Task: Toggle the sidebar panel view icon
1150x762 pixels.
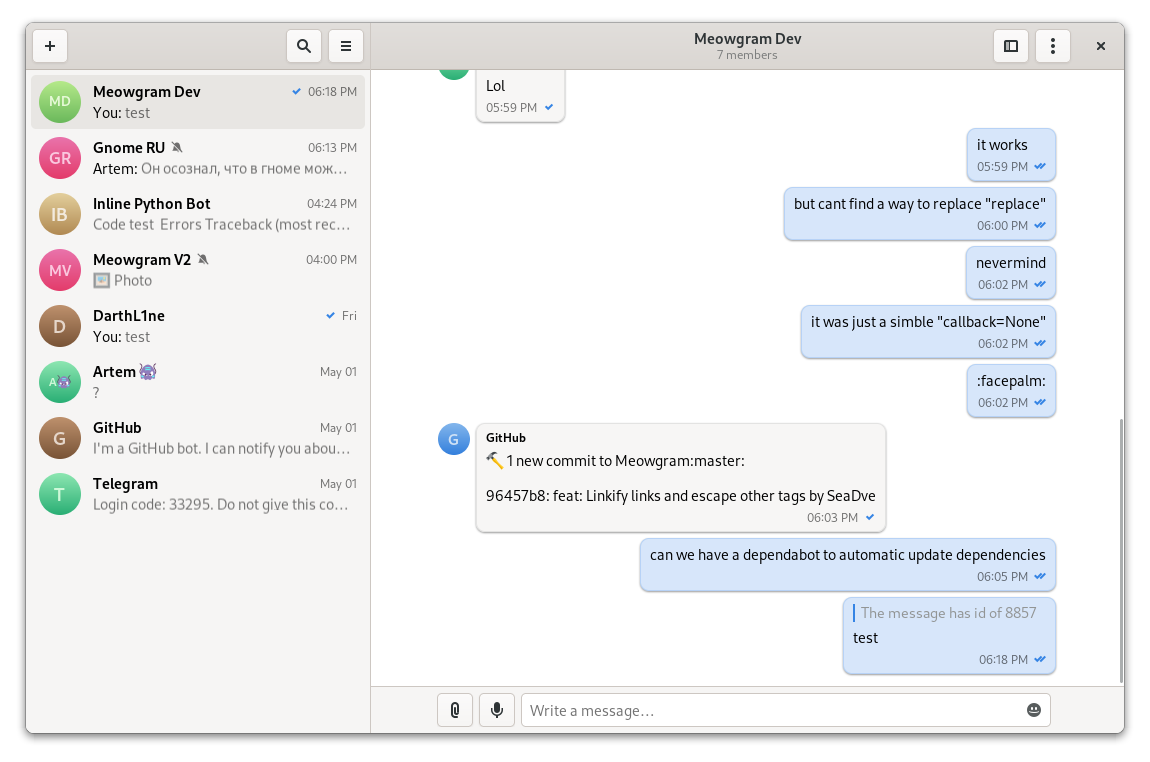Action: point(1011,46)
